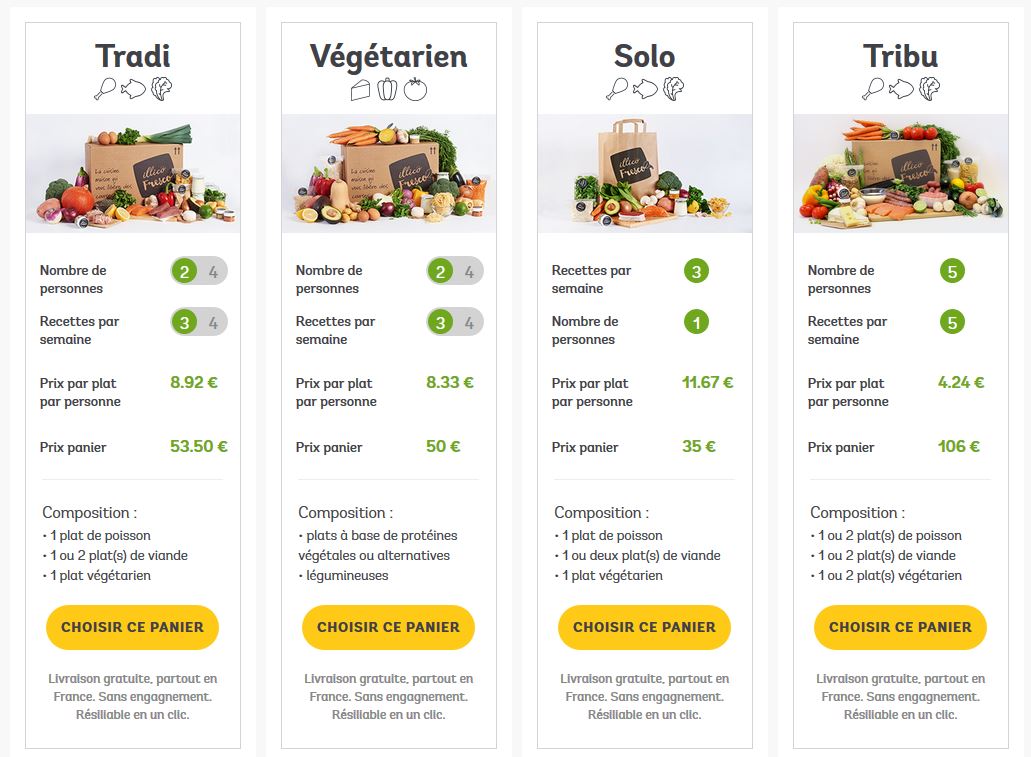Viewport: 1031px width, 757px height.
Task: Click the Tribu box product image
Action: click(900, 174)
